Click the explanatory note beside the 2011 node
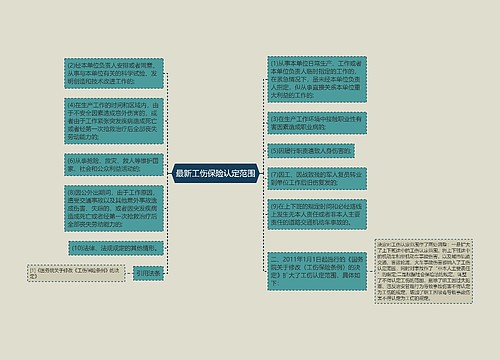Image resolution: width=500 pixels, height=360 pixels. click(x=424, y=271)
